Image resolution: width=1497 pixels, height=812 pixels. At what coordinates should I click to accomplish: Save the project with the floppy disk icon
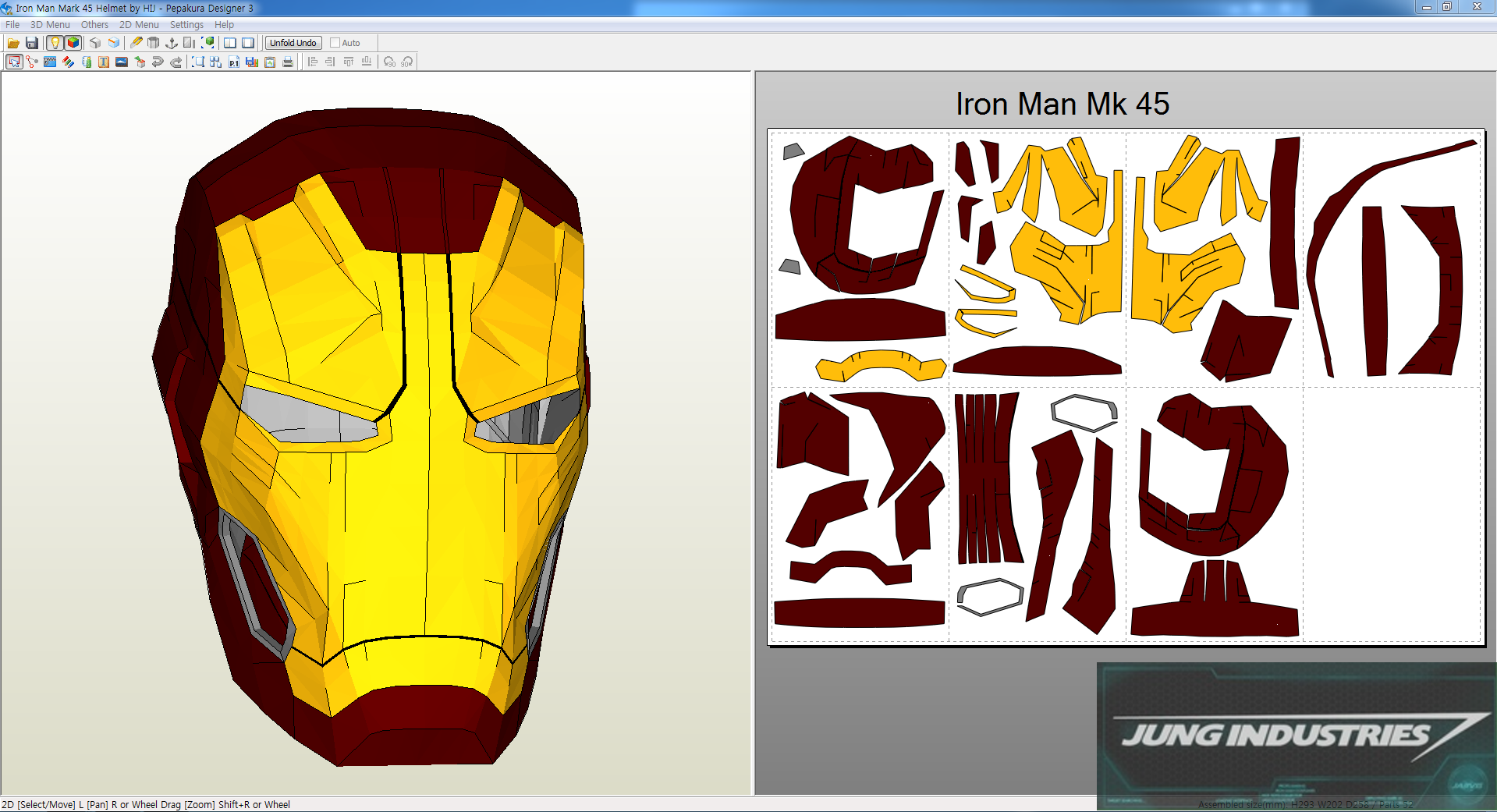[32, 43]
